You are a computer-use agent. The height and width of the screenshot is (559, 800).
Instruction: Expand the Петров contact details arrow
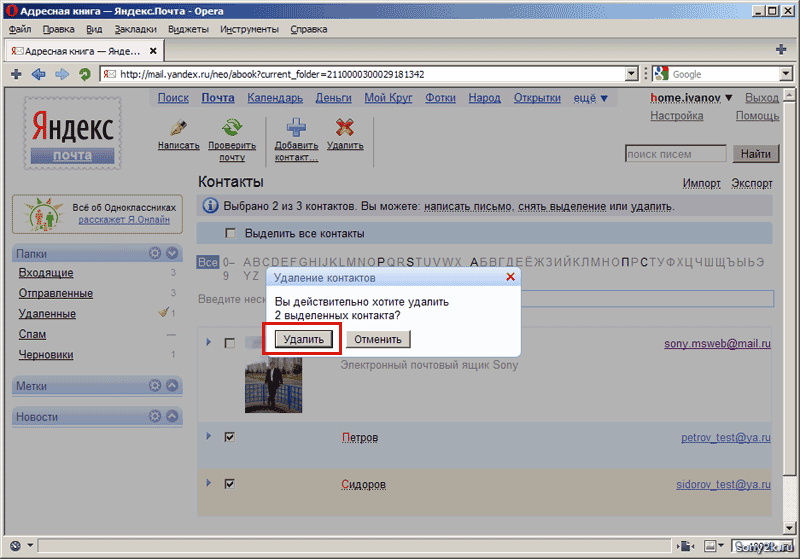pos(209,437)
